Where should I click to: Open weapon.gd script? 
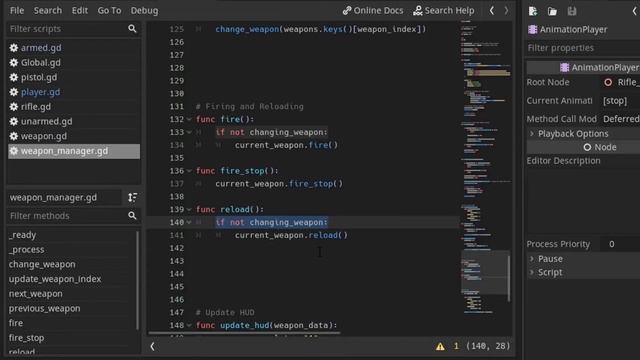pos(44,136)
